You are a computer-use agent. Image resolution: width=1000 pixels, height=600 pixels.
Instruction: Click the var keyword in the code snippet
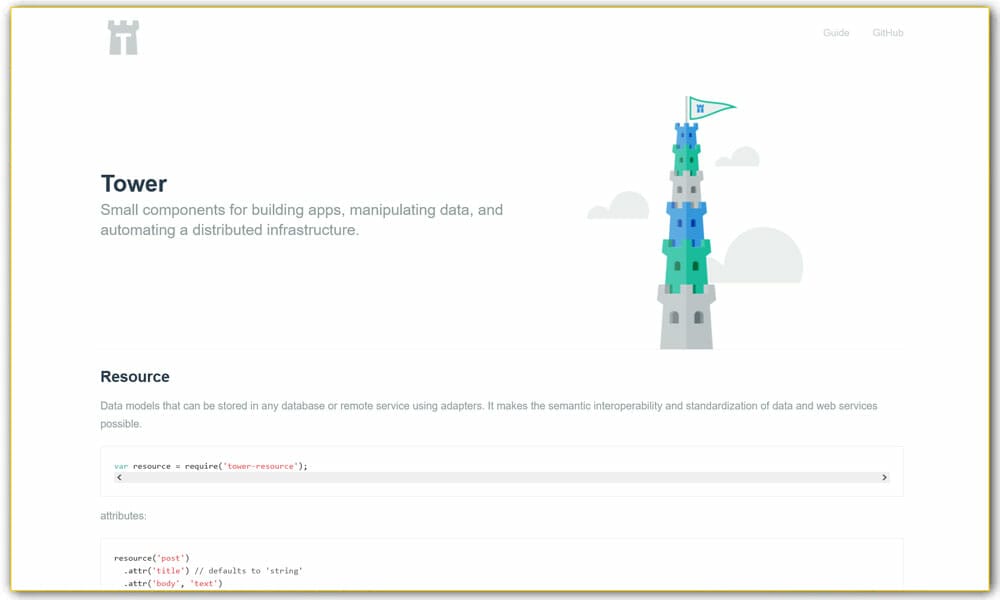pos(120,466)
